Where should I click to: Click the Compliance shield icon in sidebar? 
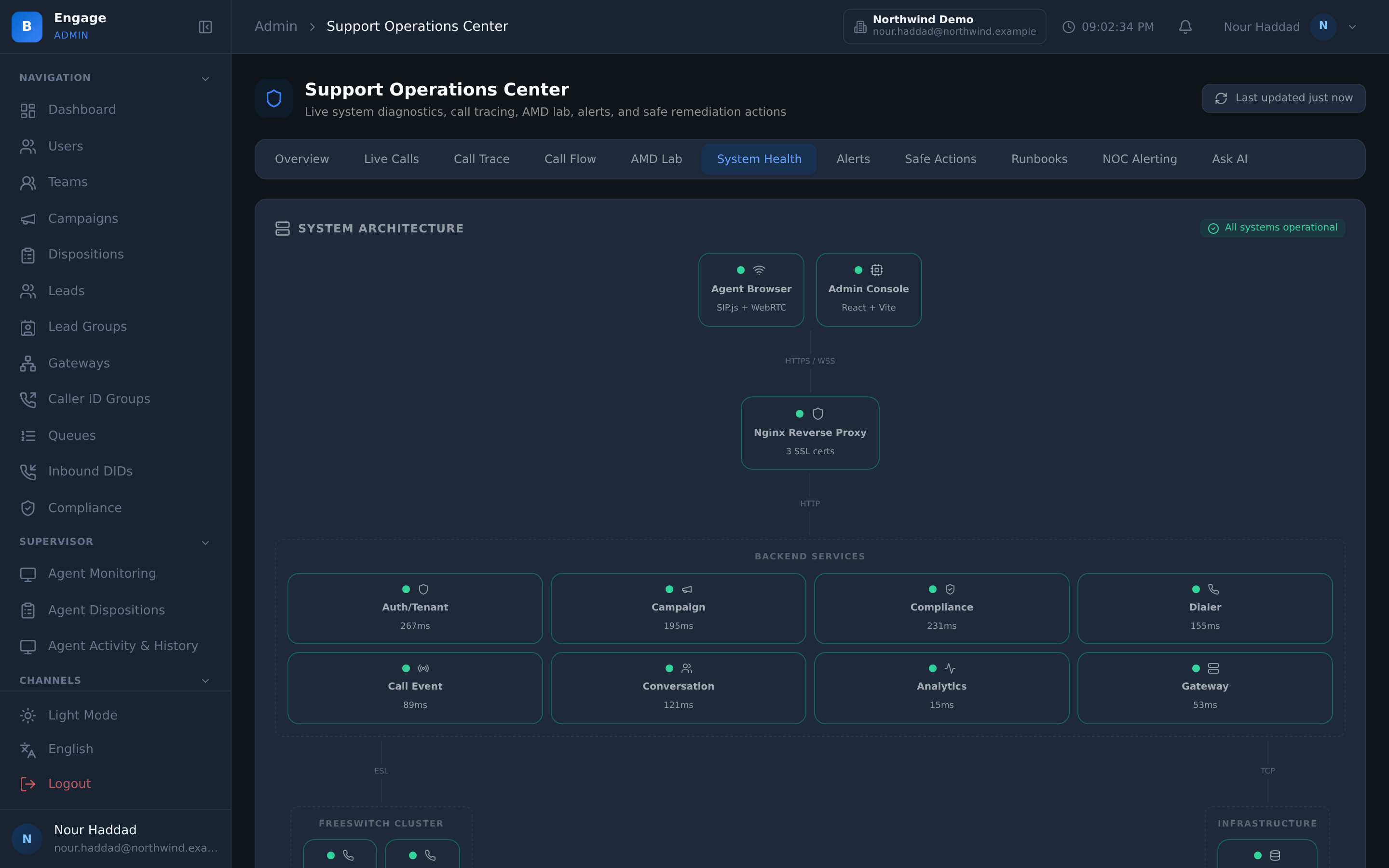27,508
